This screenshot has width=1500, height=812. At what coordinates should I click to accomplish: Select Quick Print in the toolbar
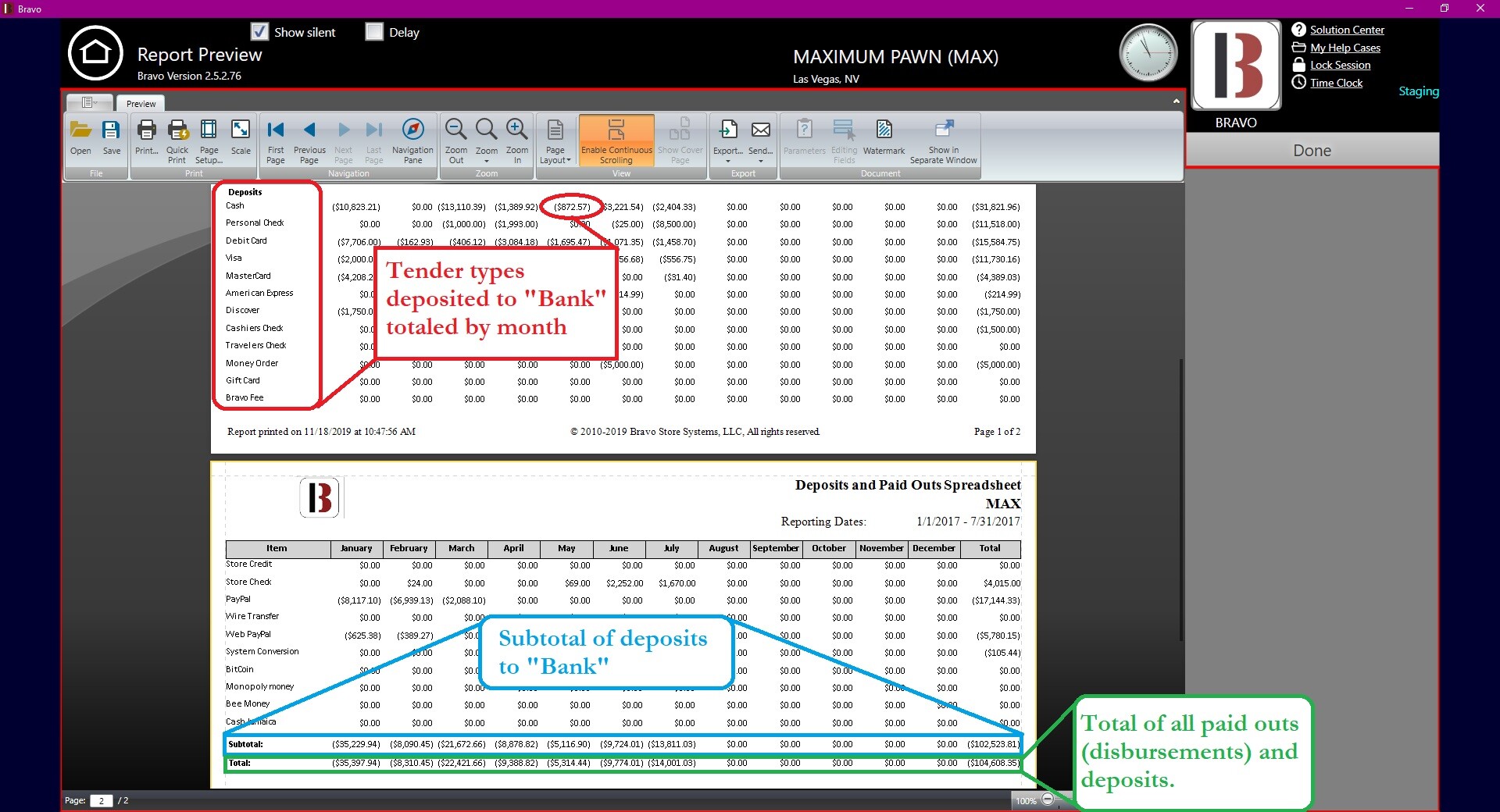[x=177, y=141]
